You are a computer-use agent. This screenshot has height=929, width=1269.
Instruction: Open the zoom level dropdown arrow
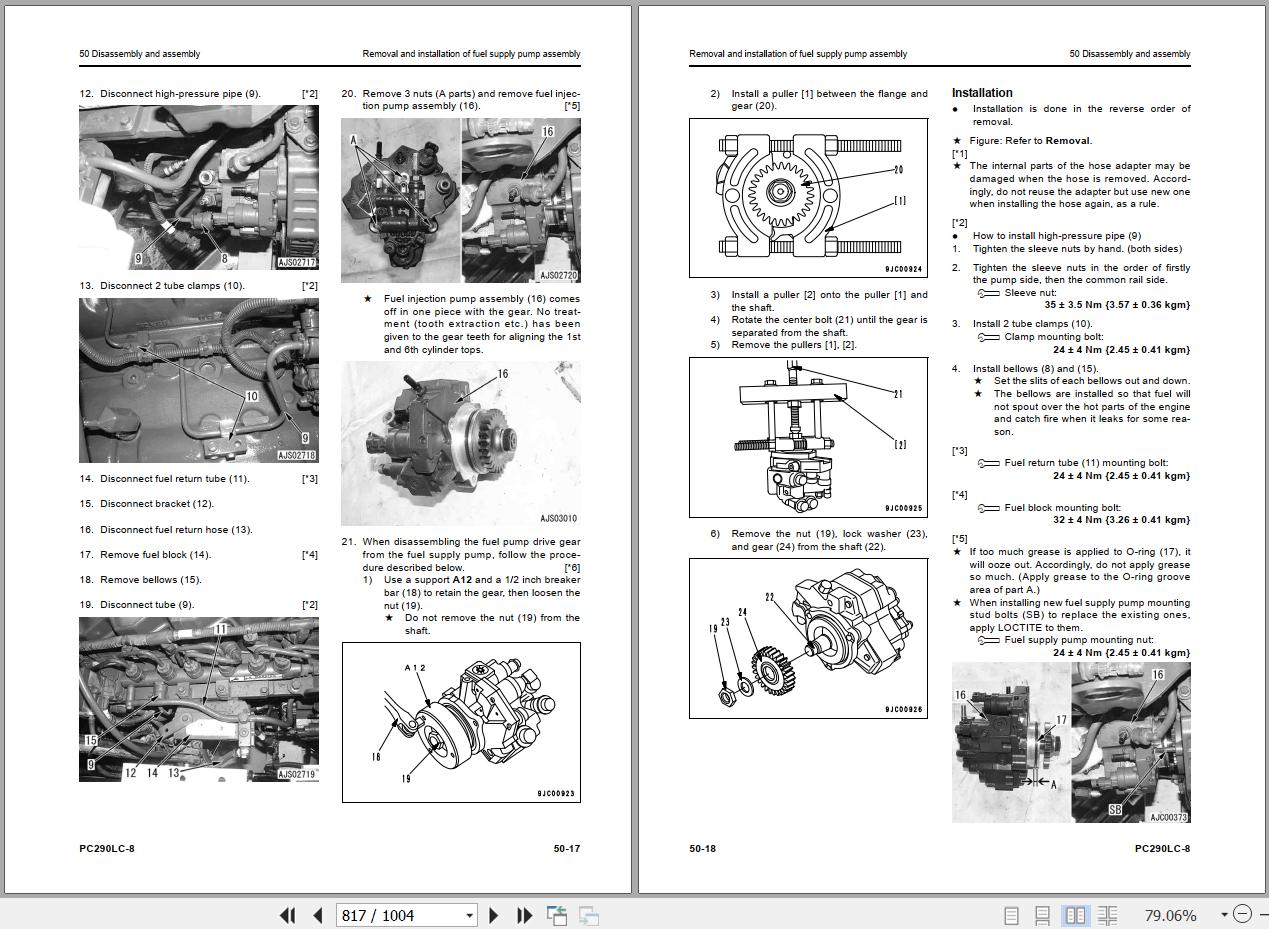(x=1223, y=915)
